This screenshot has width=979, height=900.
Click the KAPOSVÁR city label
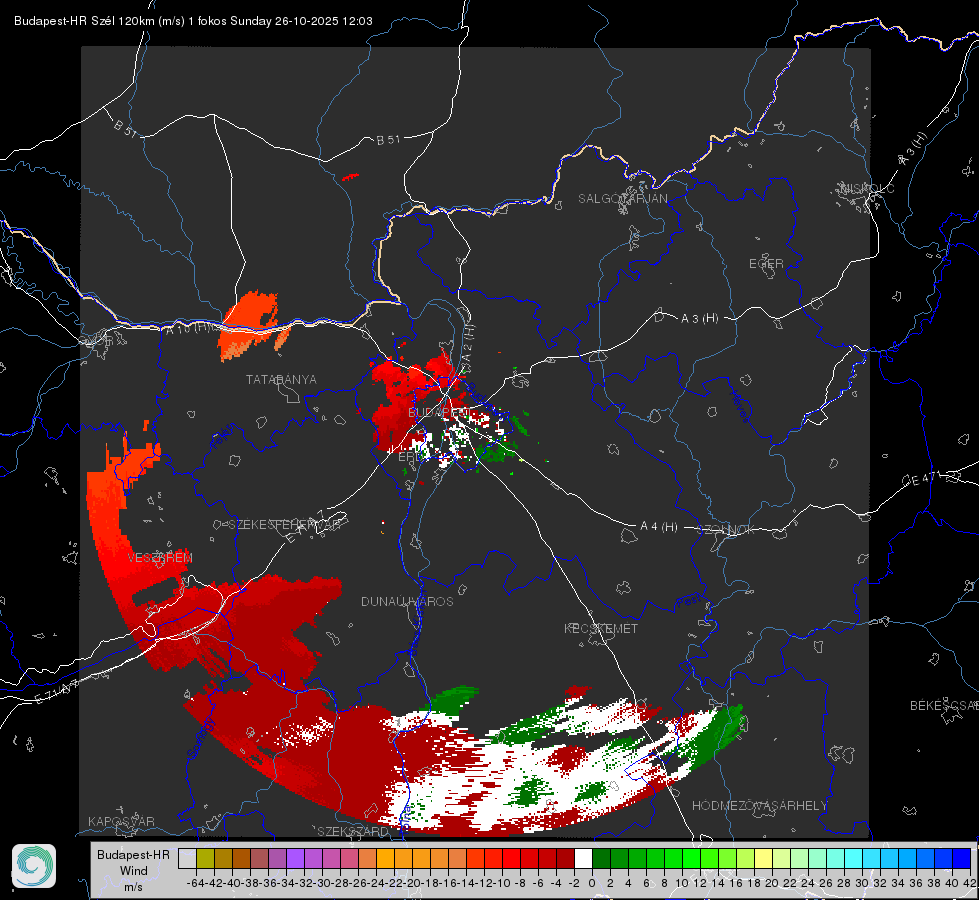point(121,821)
